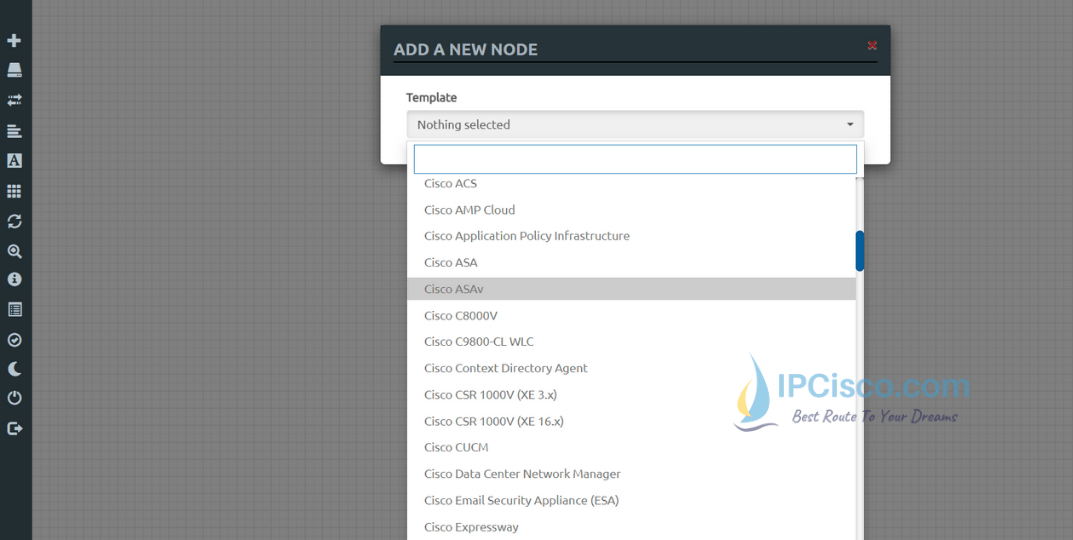This screenshot has height=540, width=1073.
Task: Open the Status info icon
Action: tap(14, 280)
